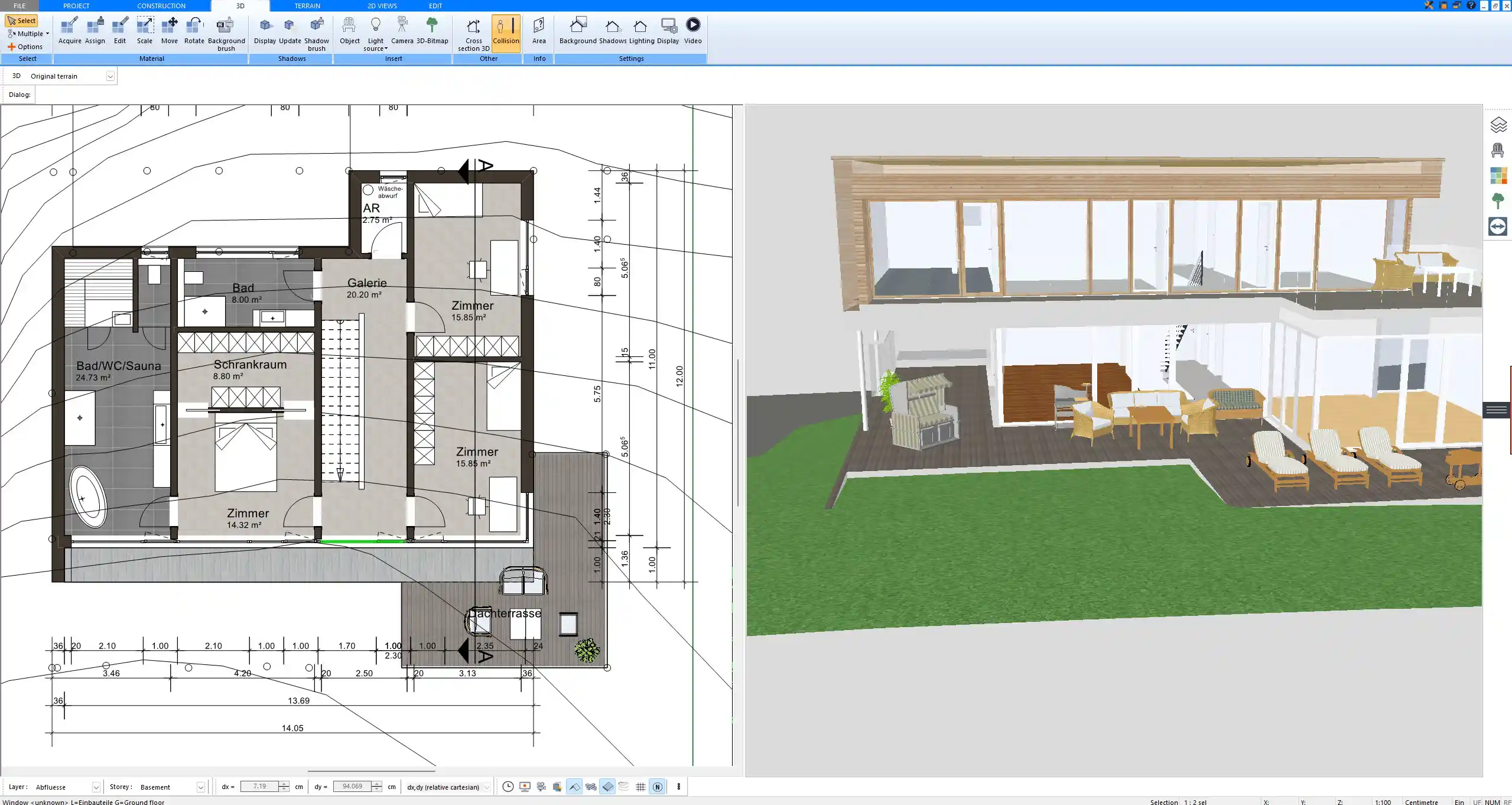The height and width of the screenshot is (805, 1512).
Task: Activate the Background brush tool
Action: 226,34
